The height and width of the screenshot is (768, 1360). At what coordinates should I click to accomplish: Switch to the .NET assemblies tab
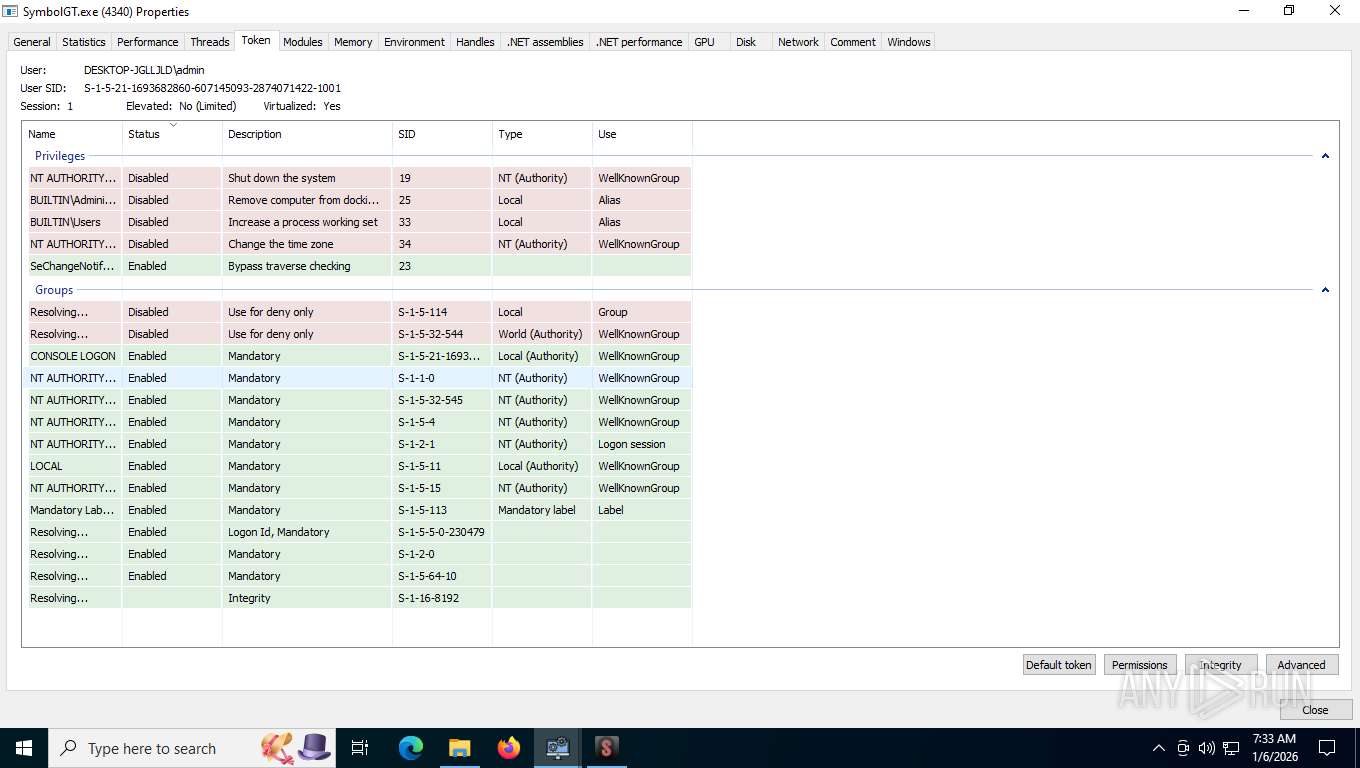click(x=545, y=42)
